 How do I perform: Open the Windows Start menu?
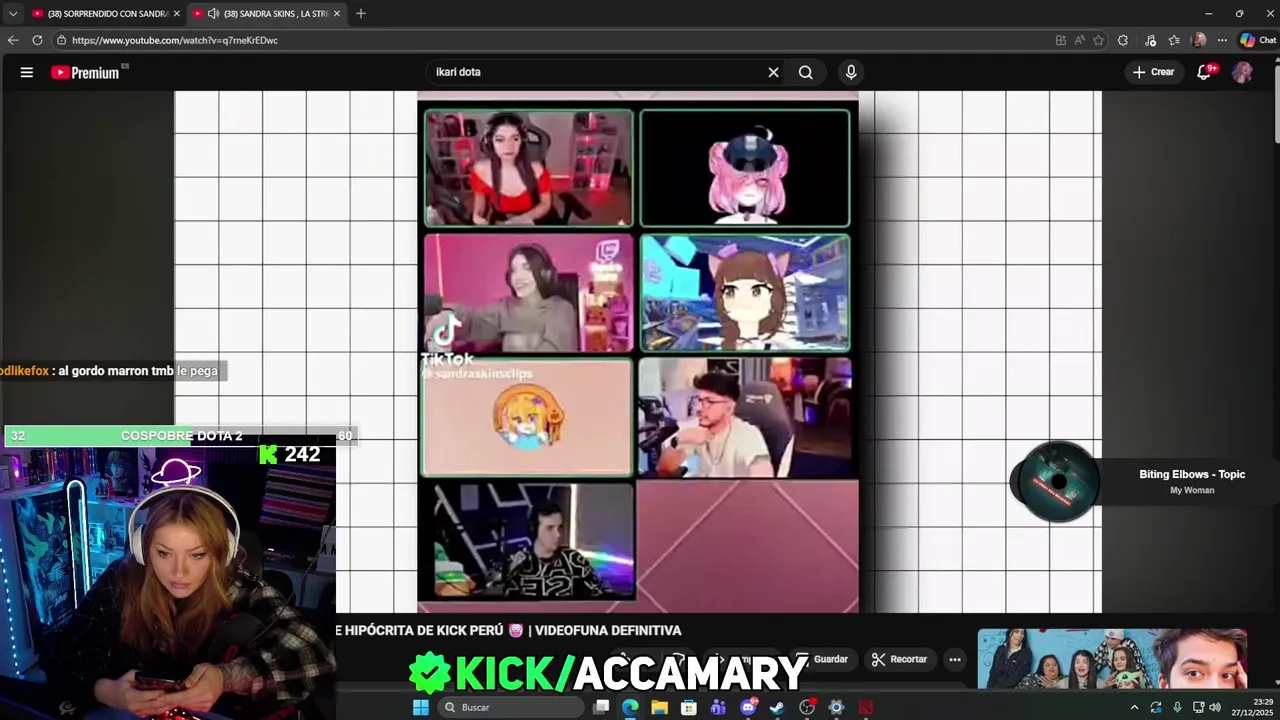coord(421,707)
